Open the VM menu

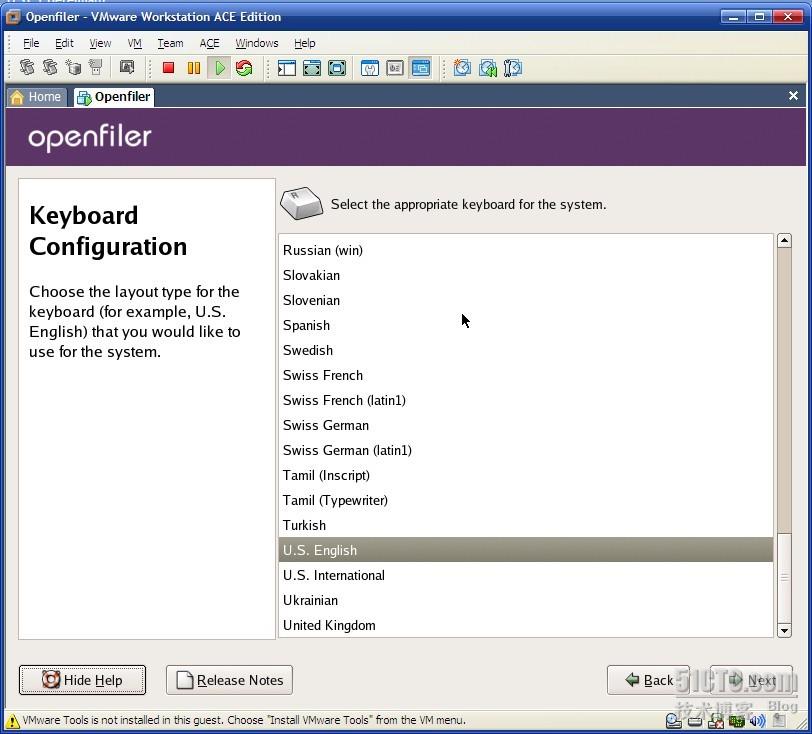coord(135,44)
